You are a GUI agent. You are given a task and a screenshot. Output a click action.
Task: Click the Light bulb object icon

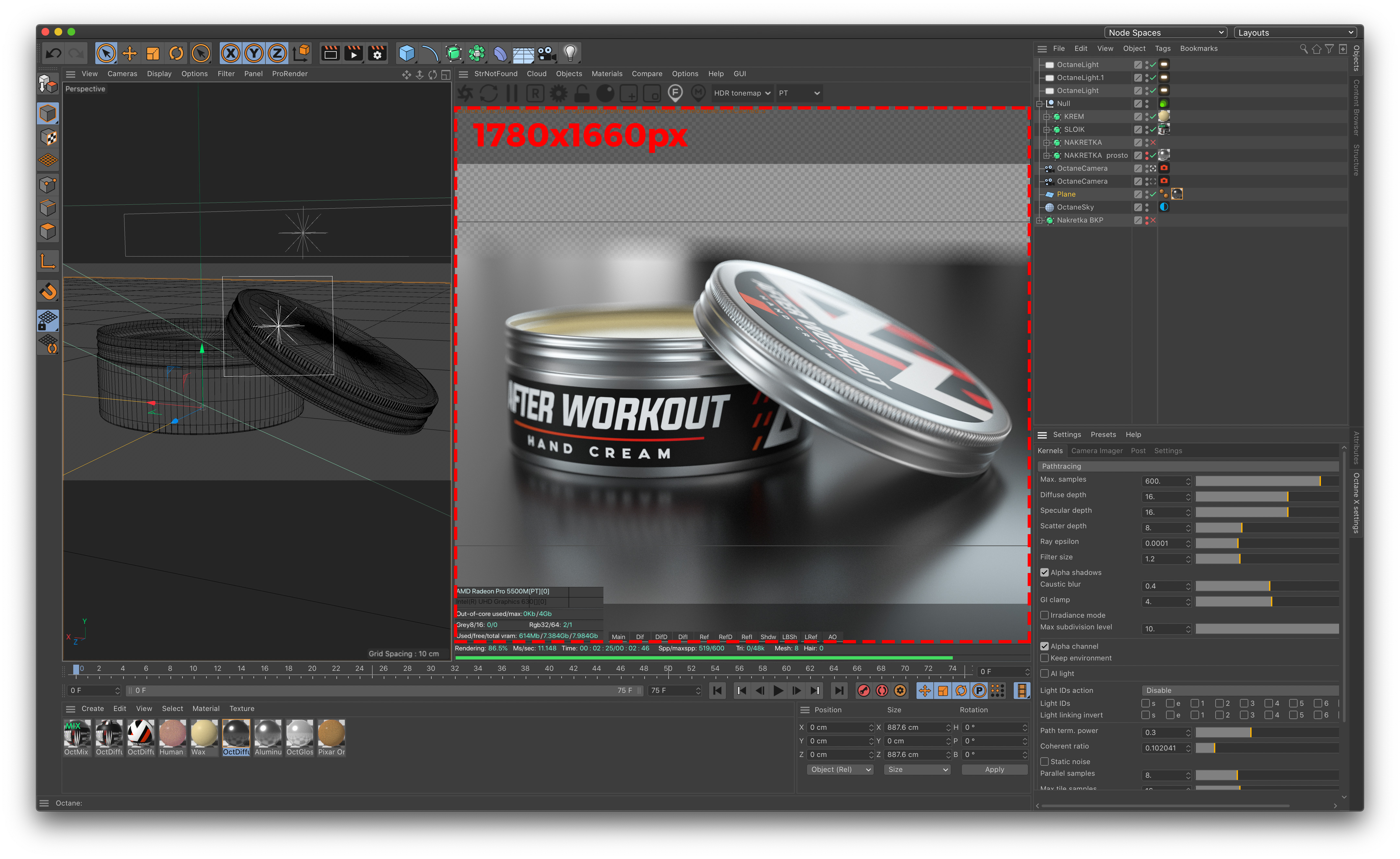coord(570,53)
